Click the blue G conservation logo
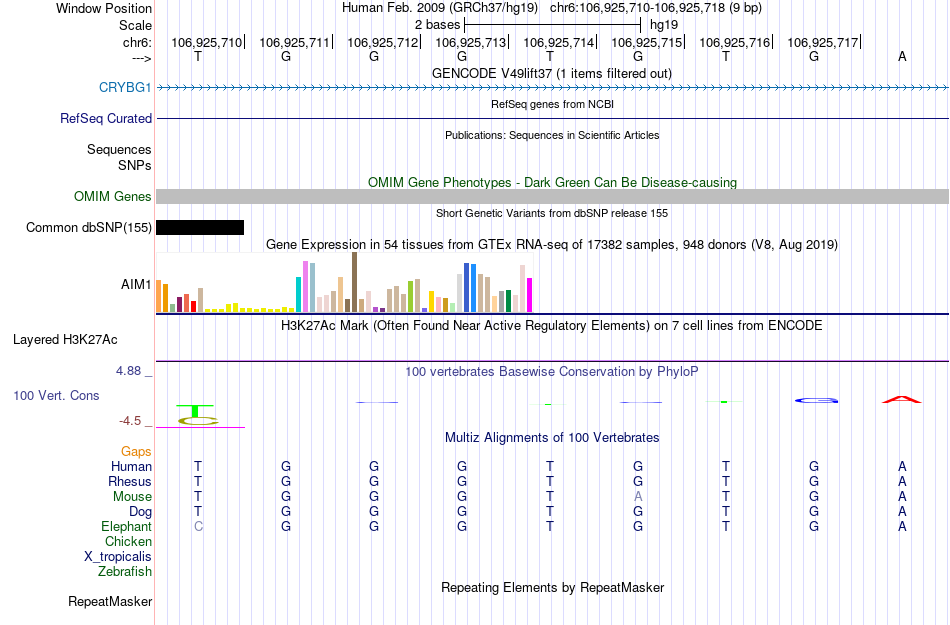Image resolution: width=950 pixels, height=625 pixels. 817,400
